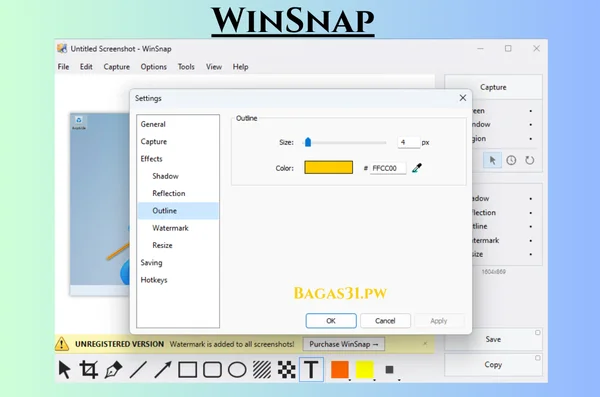
Task: Toggle the checkbox on the Save button
Action: [538, 333]
